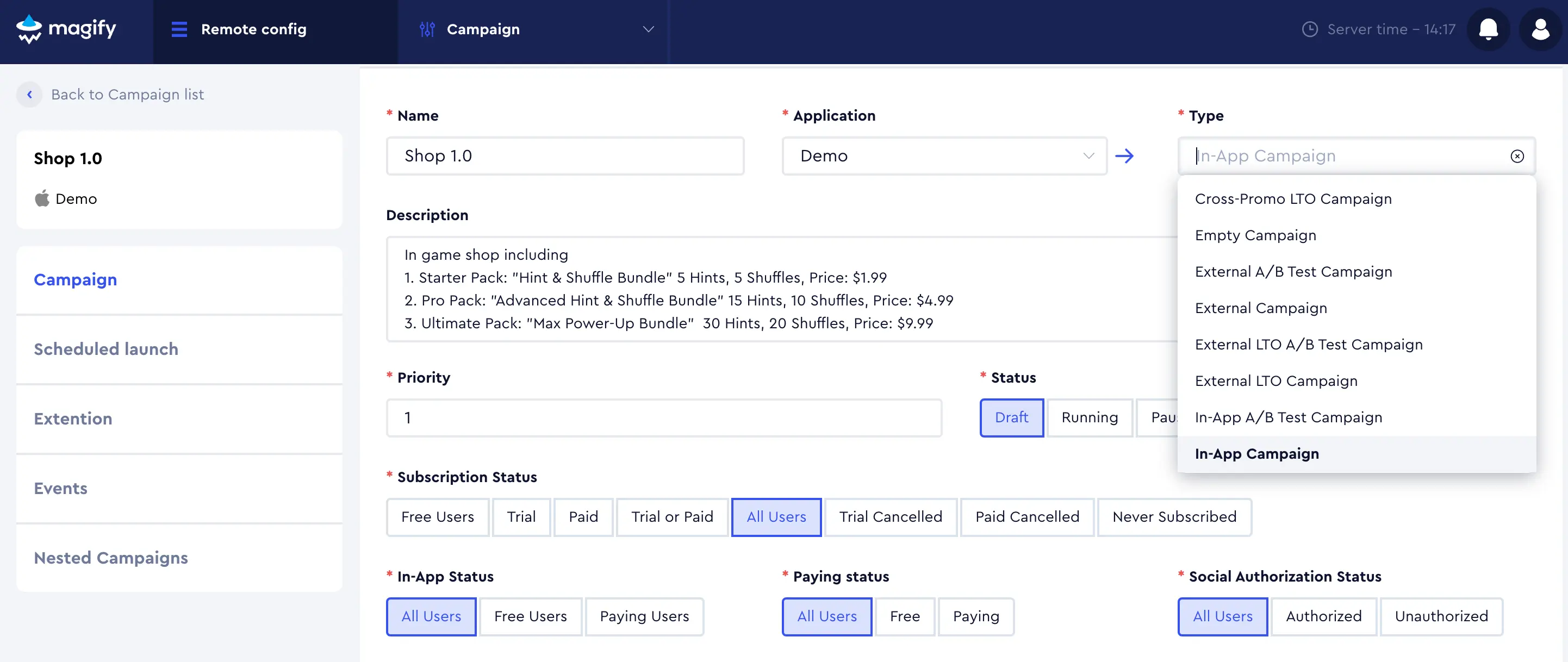This screenshot has height=662, width=1568.
Task: Open the hamburger menu next to Remote config
Action: [179, 29]
